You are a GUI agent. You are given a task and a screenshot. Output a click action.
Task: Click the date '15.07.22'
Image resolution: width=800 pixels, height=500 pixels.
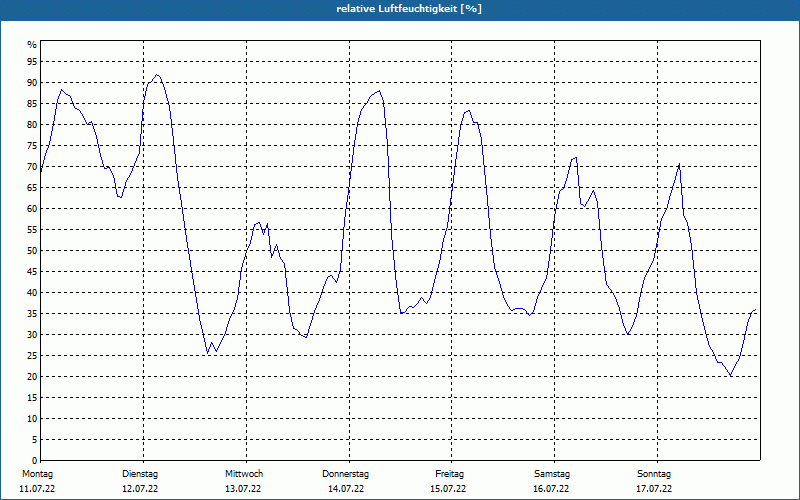tap(448, 489)
